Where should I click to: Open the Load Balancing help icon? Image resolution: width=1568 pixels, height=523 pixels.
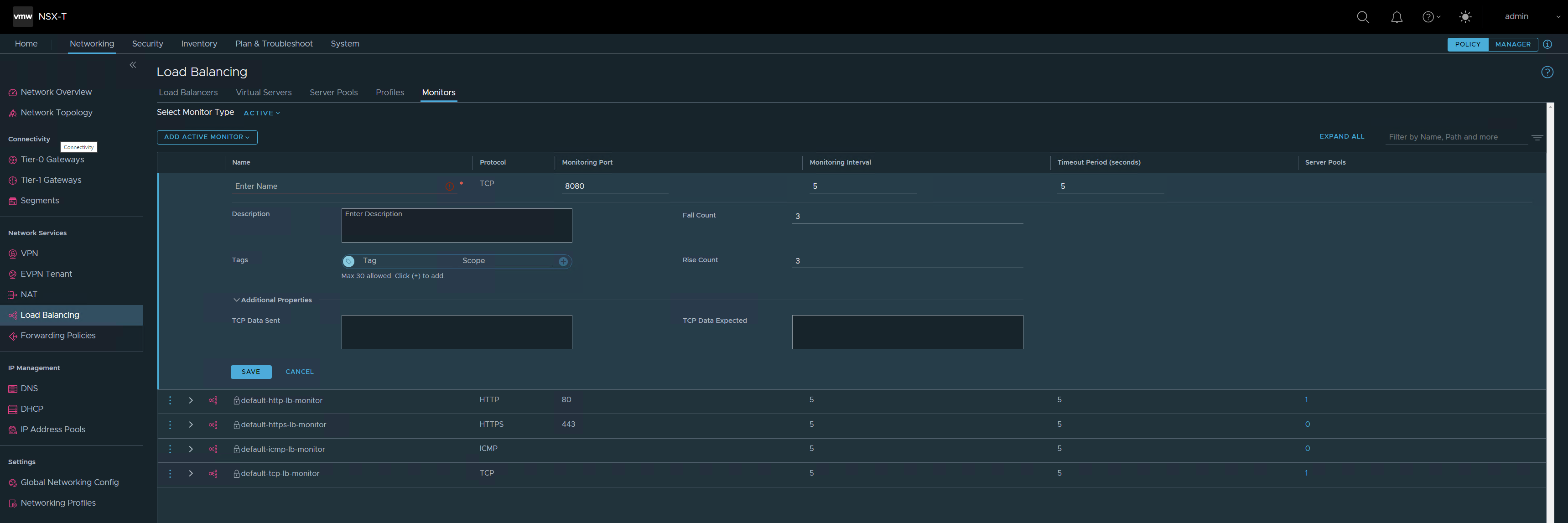(x=1547, y=72)
